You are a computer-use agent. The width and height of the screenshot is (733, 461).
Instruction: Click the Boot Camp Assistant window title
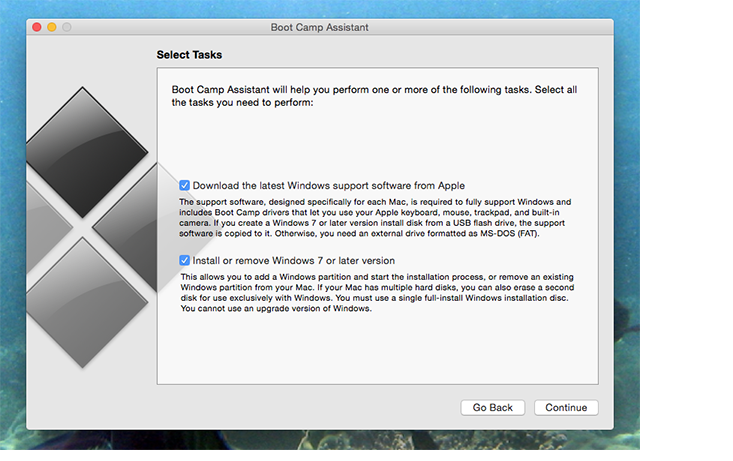click(320, 27)
